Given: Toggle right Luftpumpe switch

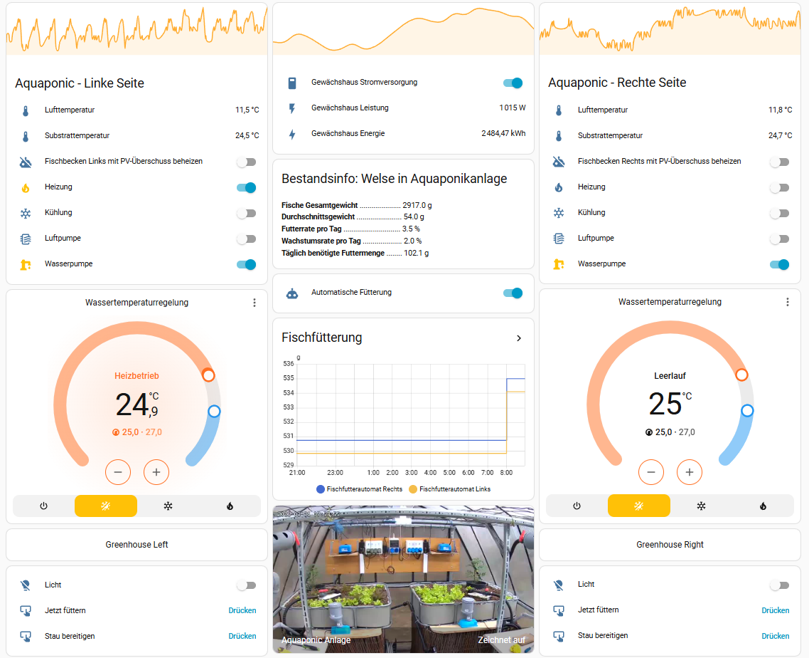Looking at the screenshot, I should pos(780,239).
